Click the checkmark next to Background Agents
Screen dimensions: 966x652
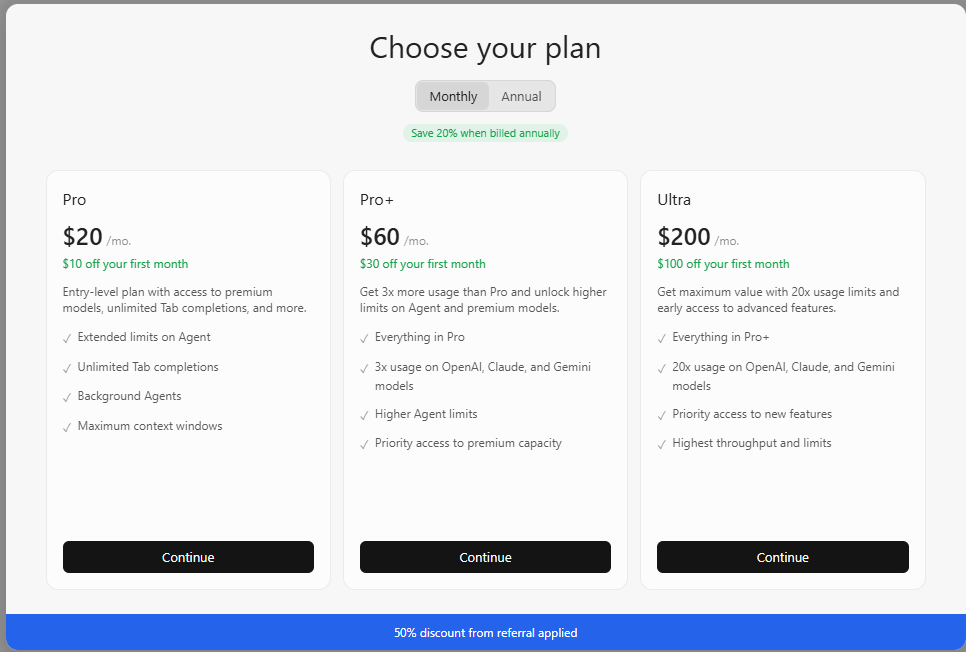point(67,397)
